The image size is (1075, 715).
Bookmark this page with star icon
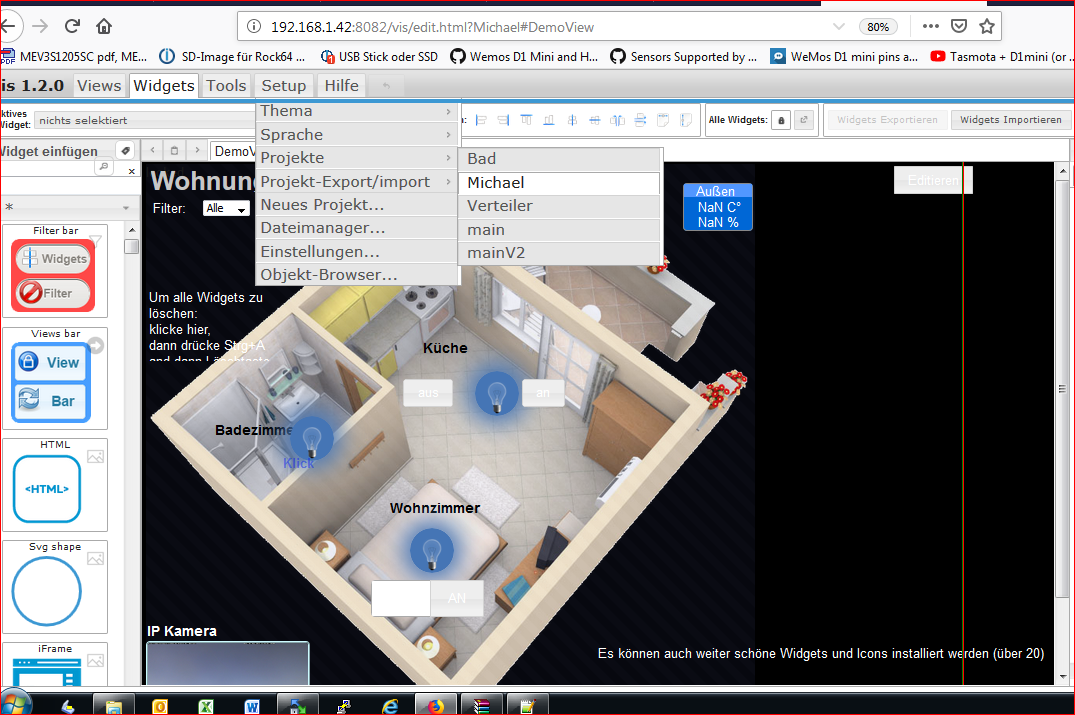point(987,27)
